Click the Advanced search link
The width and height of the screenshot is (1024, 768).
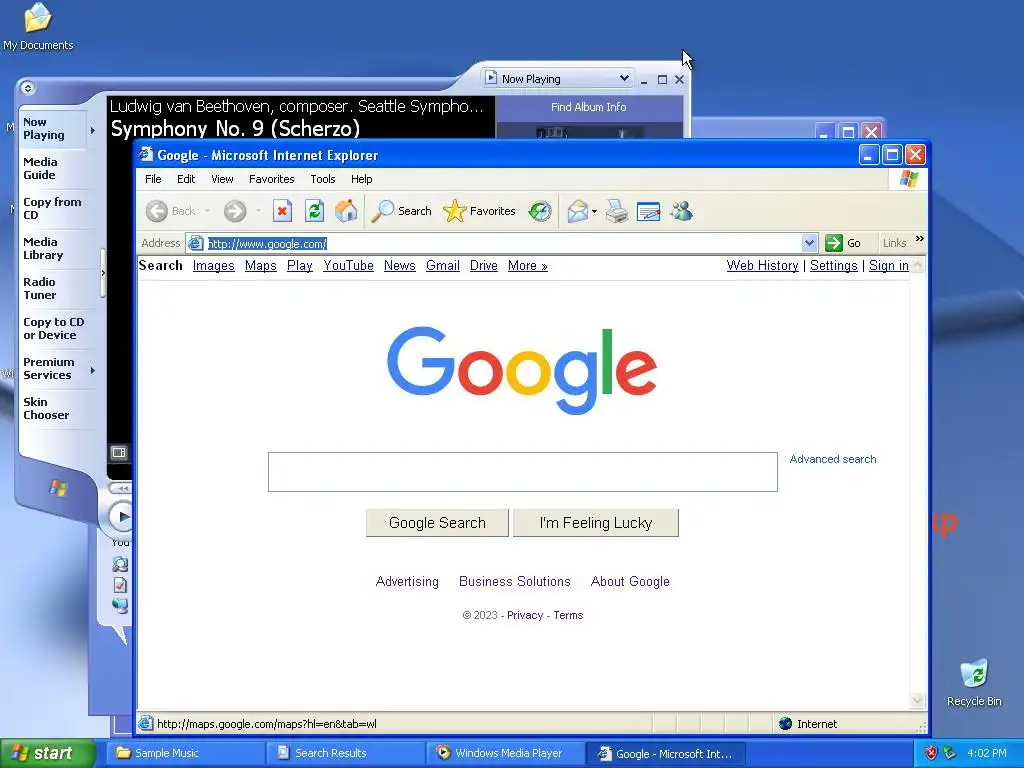(x=833, y=459)
